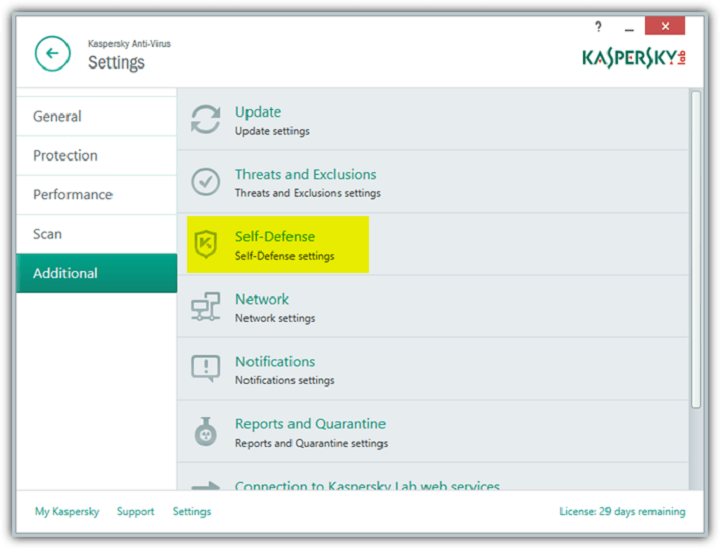Open Connection to Kaspersky Lab web services

tap(367, 485)
